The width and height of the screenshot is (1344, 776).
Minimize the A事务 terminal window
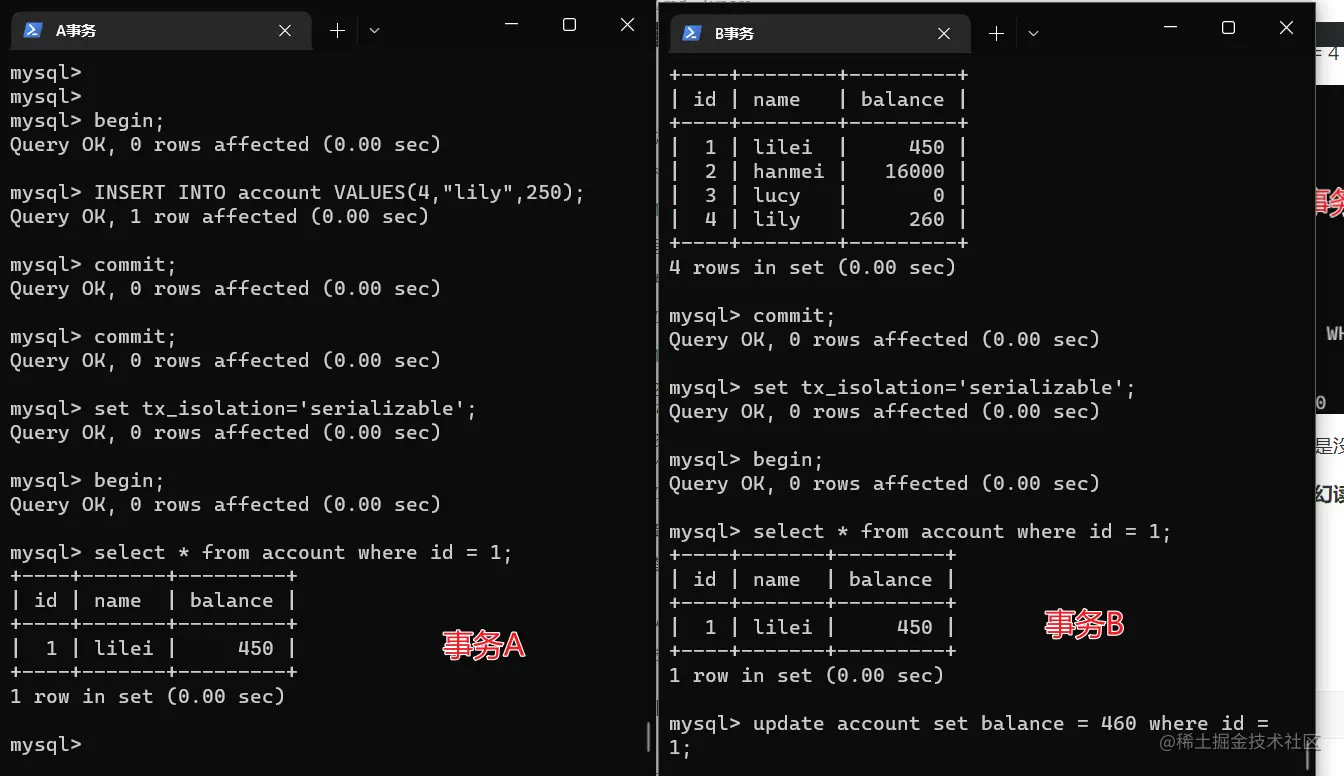tap(511, 25)
